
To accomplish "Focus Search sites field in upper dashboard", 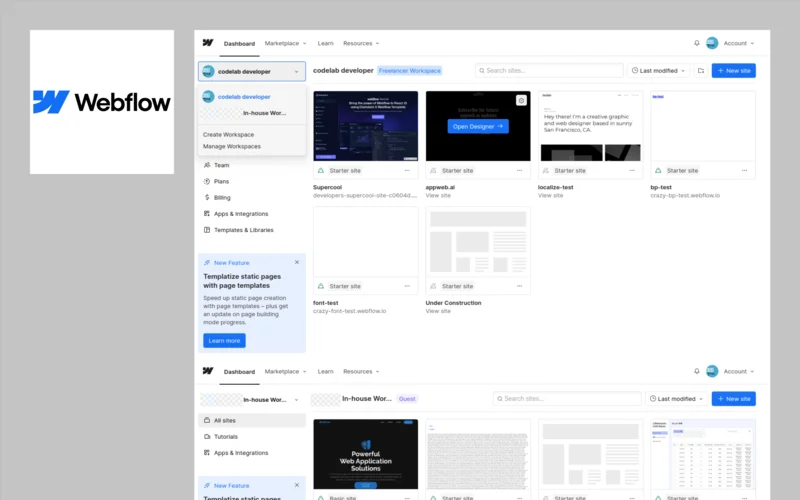I will coord(549,70).
